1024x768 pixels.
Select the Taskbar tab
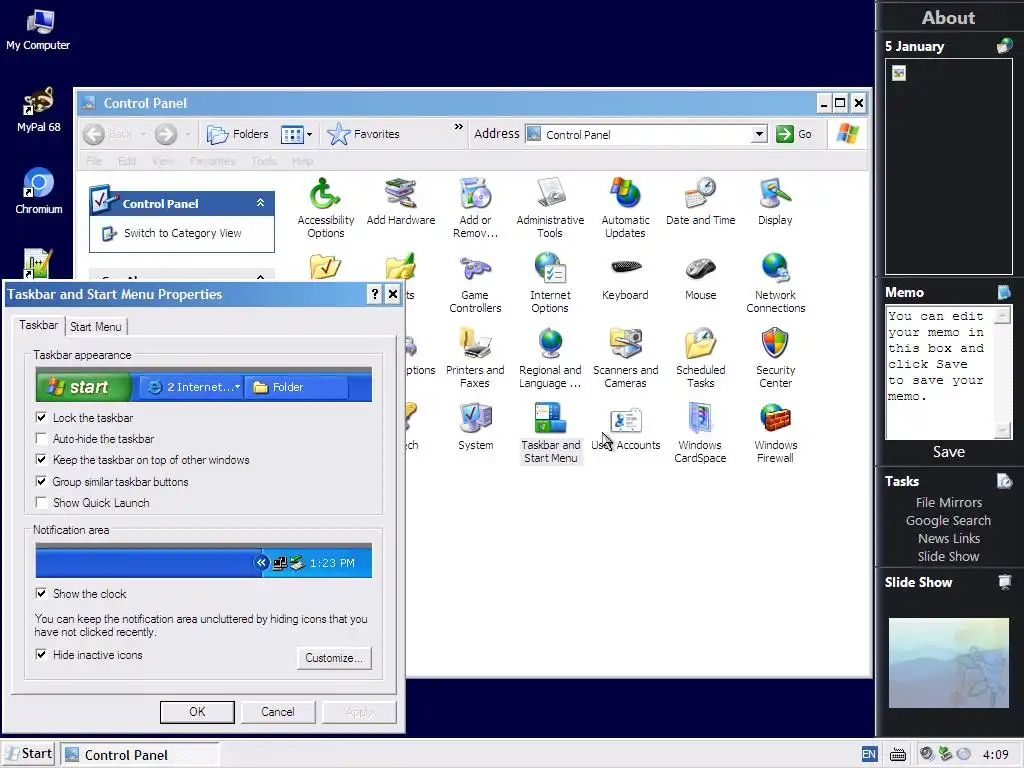click(39, 325)
